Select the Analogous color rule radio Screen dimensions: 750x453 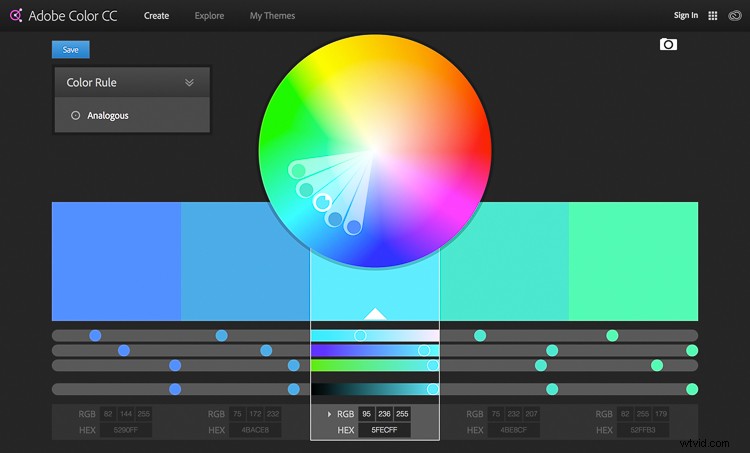point(76,116)
